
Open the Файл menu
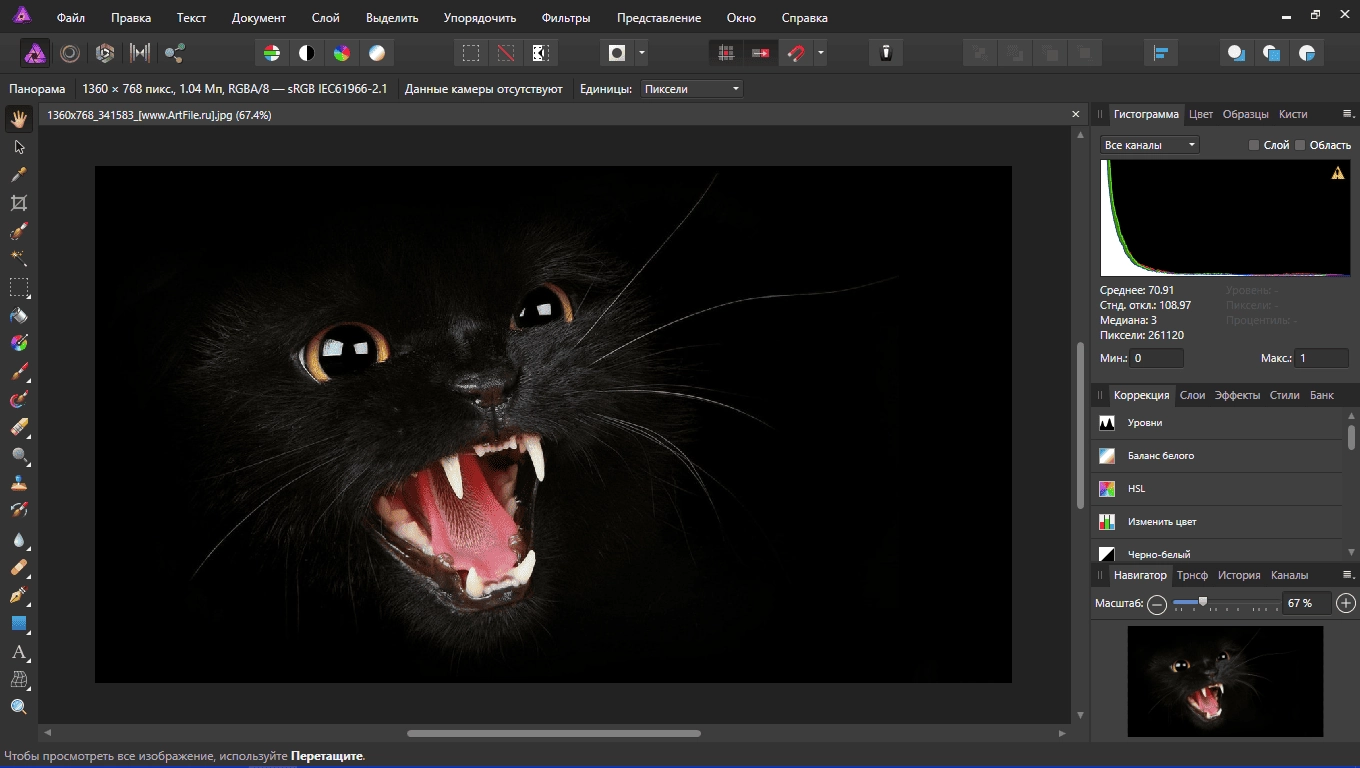pyautogui.click(x=71, y=18)
